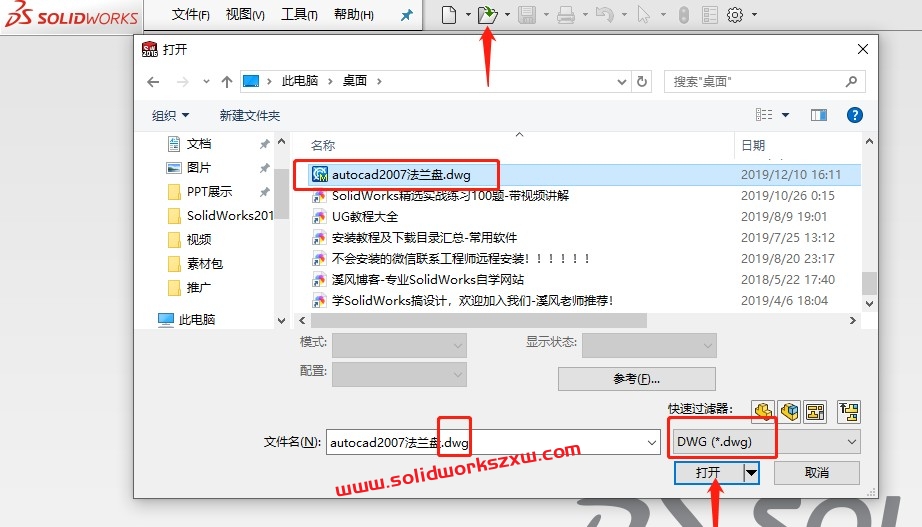Open the 组织 dropdown menu

[x=171, y=115]
